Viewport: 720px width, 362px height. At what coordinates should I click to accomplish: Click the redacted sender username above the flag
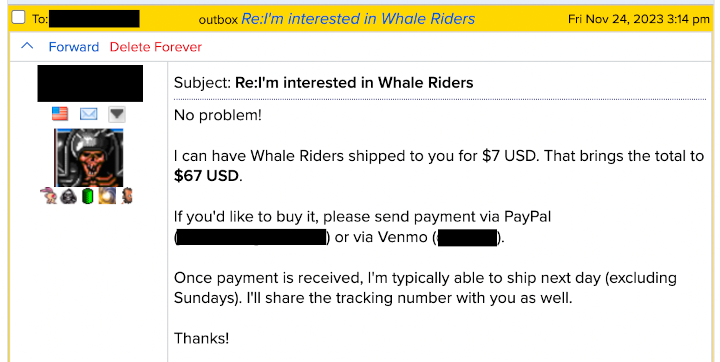click(90, 83)
